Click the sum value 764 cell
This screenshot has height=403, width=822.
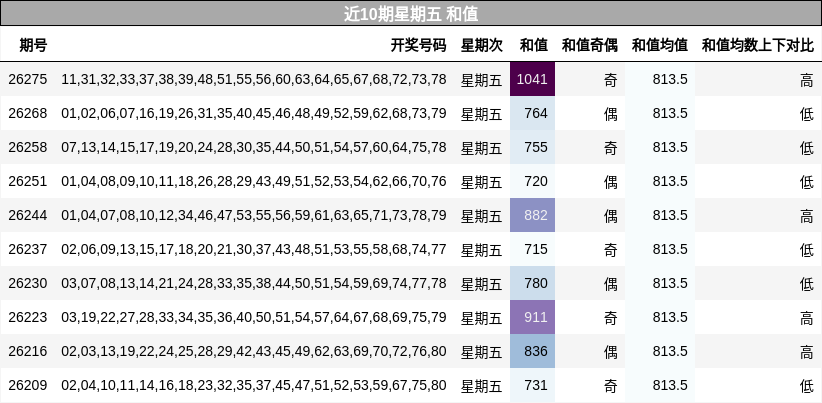click(532, 113)
